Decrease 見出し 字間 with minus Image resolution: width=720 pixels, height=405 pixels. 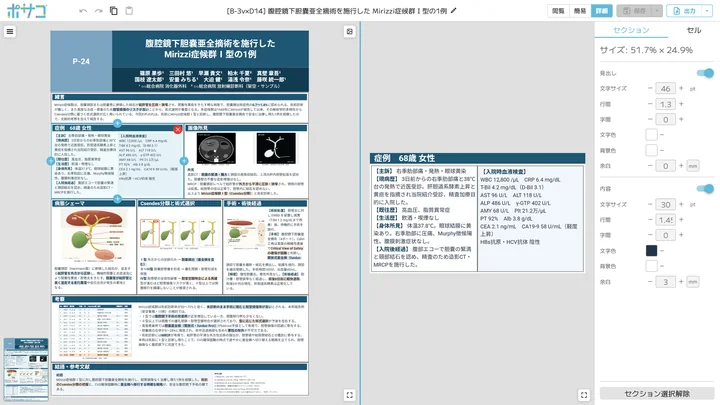coord(650,119)
